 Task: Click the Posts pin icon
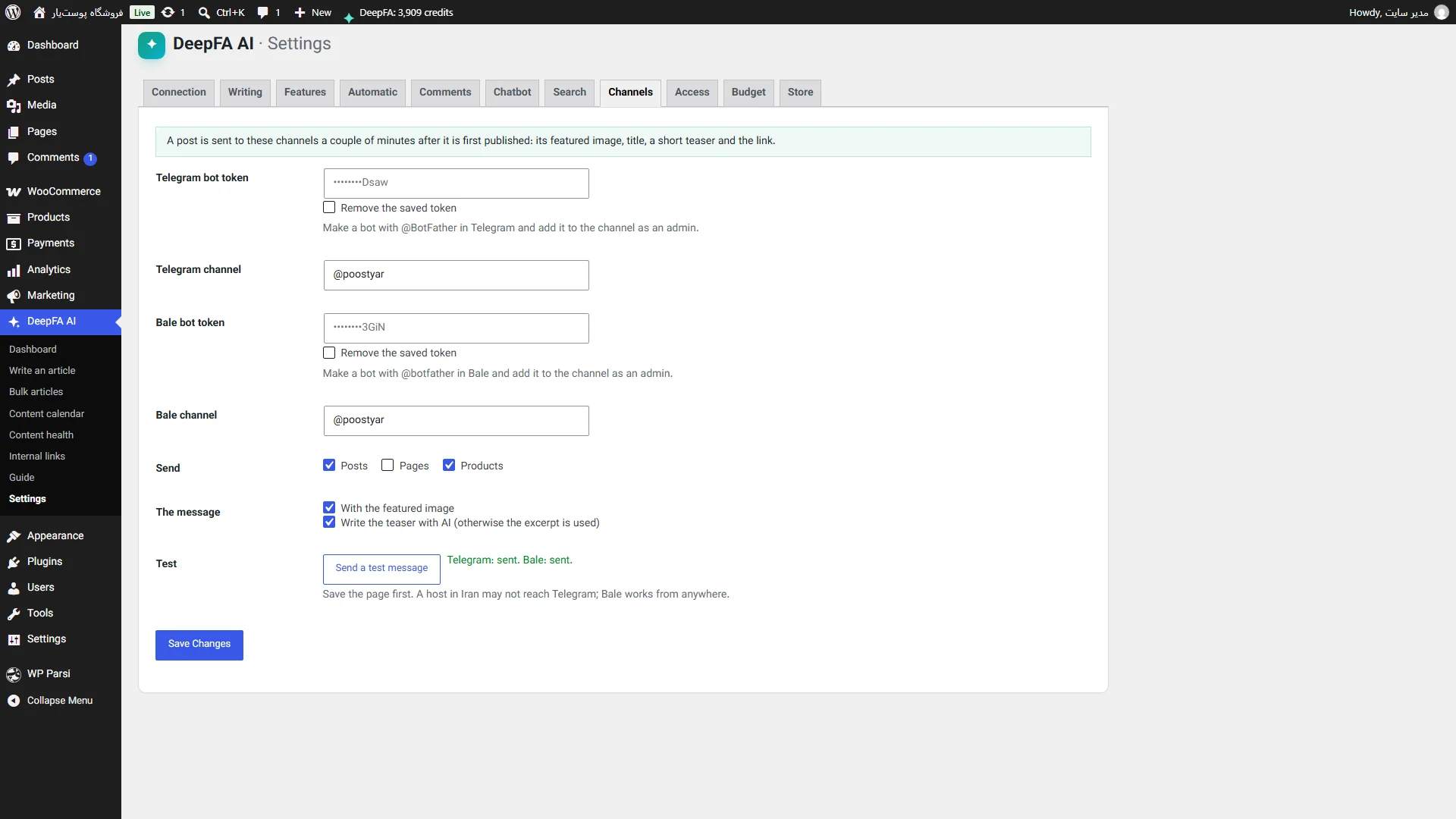pyautogui.click(x=14, y=80)
